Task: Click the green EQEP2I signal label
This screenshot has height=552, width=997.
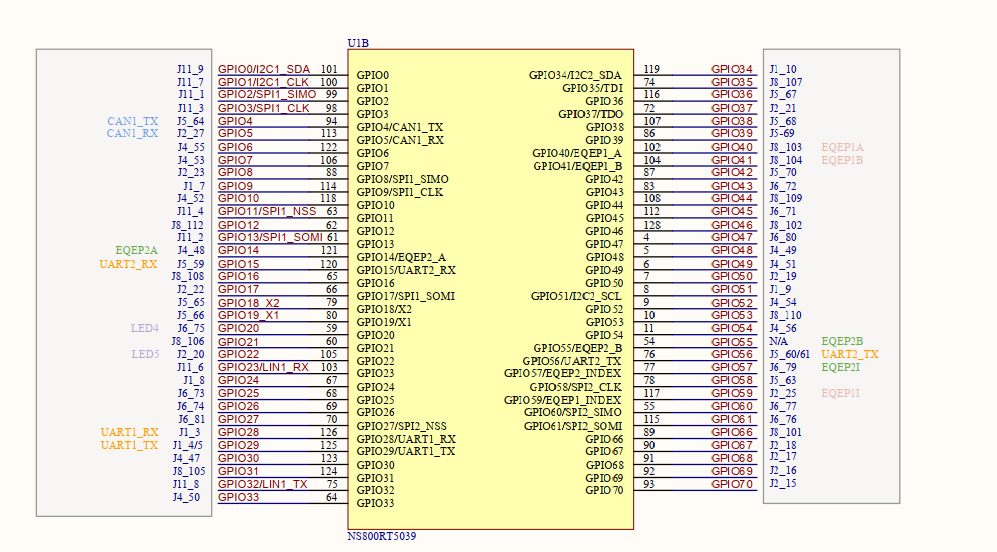Action: point(841,367)
